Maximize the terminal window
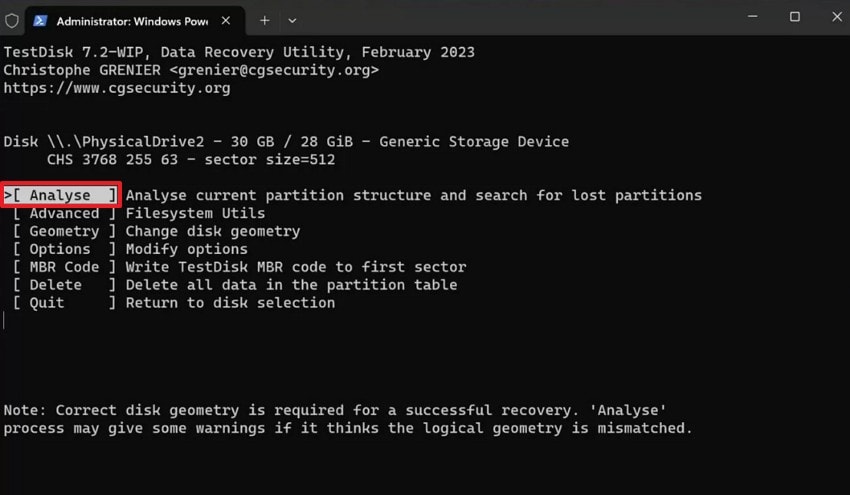Image resolution: width=850 pixels, height=495 pixels. 795,17
